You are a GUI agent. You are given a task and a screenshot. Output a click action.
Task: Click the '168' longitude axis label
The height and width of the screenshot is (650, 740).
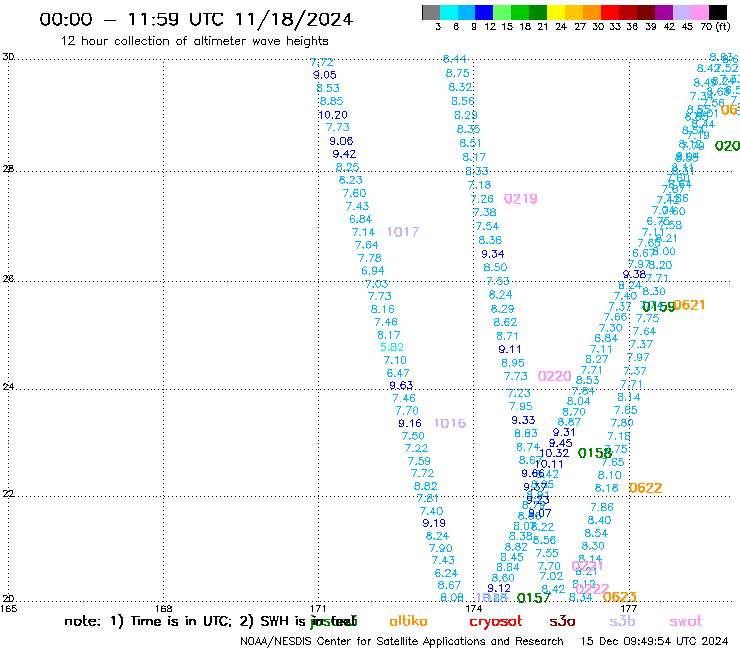pyautogui.click(x=163, y=608)
